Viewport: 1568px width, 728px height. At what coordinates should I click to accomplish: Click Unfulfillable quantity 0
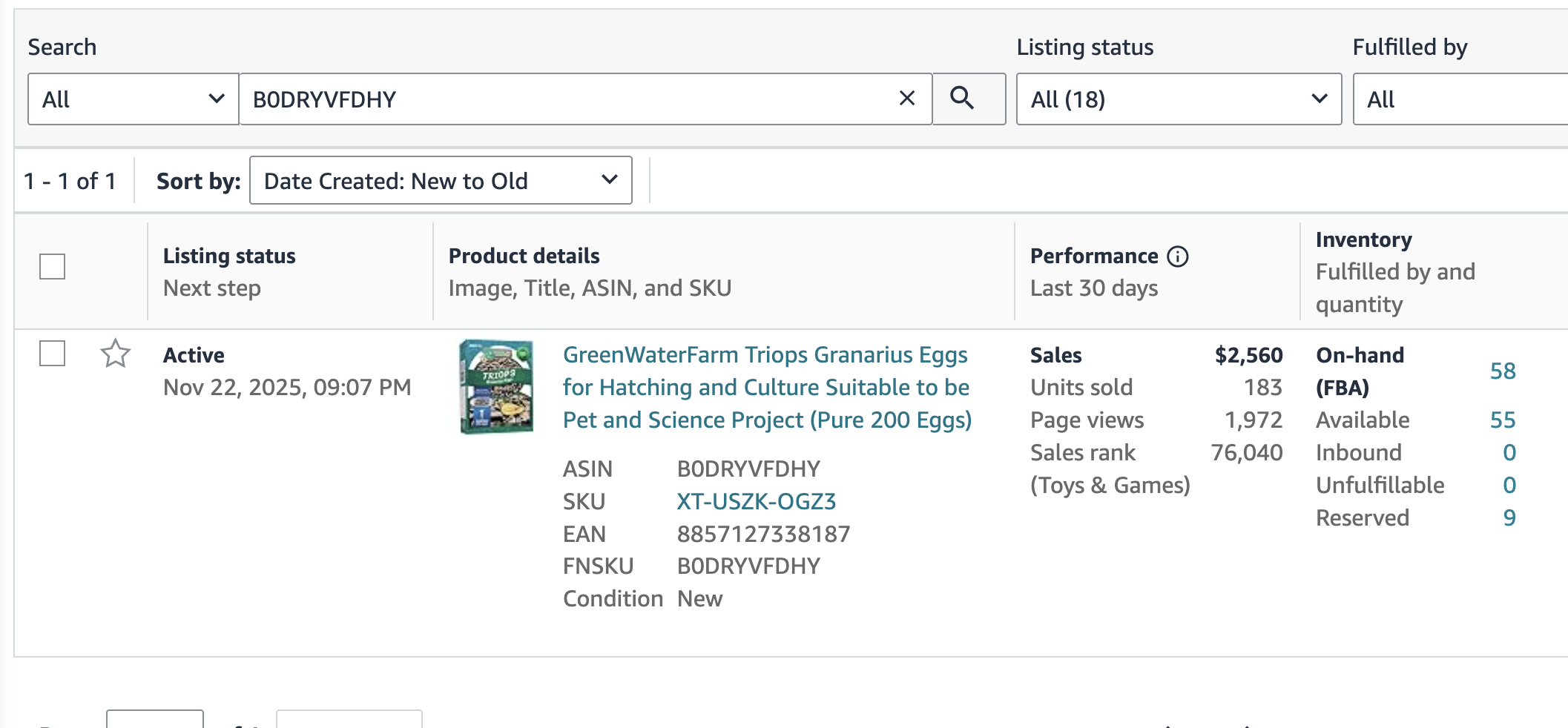click(1509, 485)
